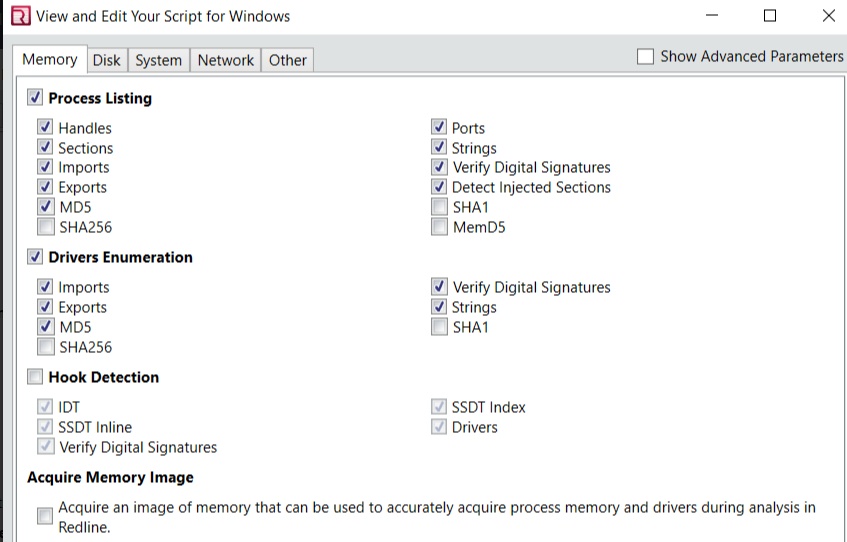This screenshot has width=847, height=542.
Task: Switch to the Disk tab
Action: (x=106, y=60)
